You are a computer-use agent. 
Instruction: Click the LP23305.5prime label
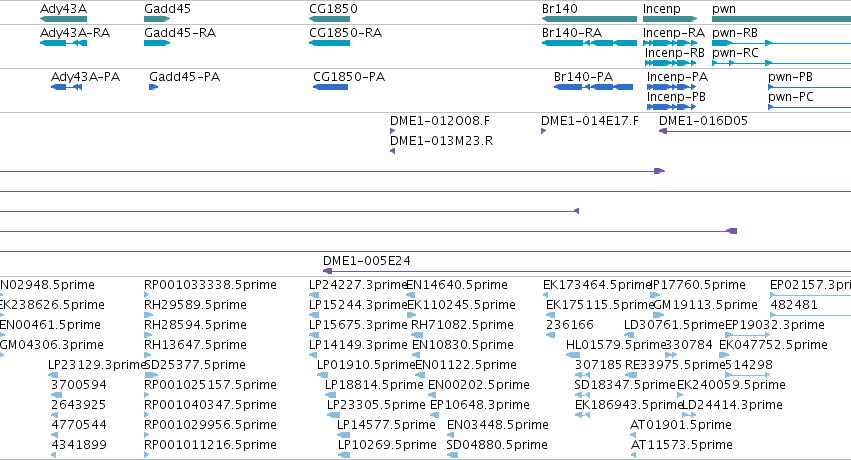point(376,405)
